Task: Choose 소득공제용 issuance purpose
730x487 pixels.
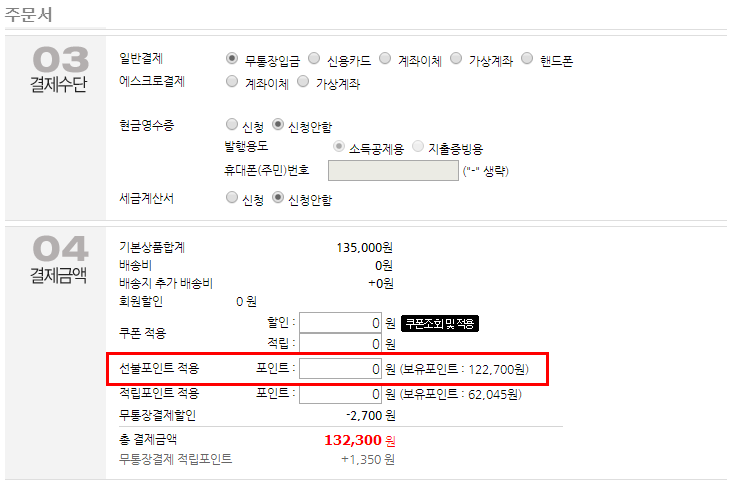Action: click(x=337, y=147)
